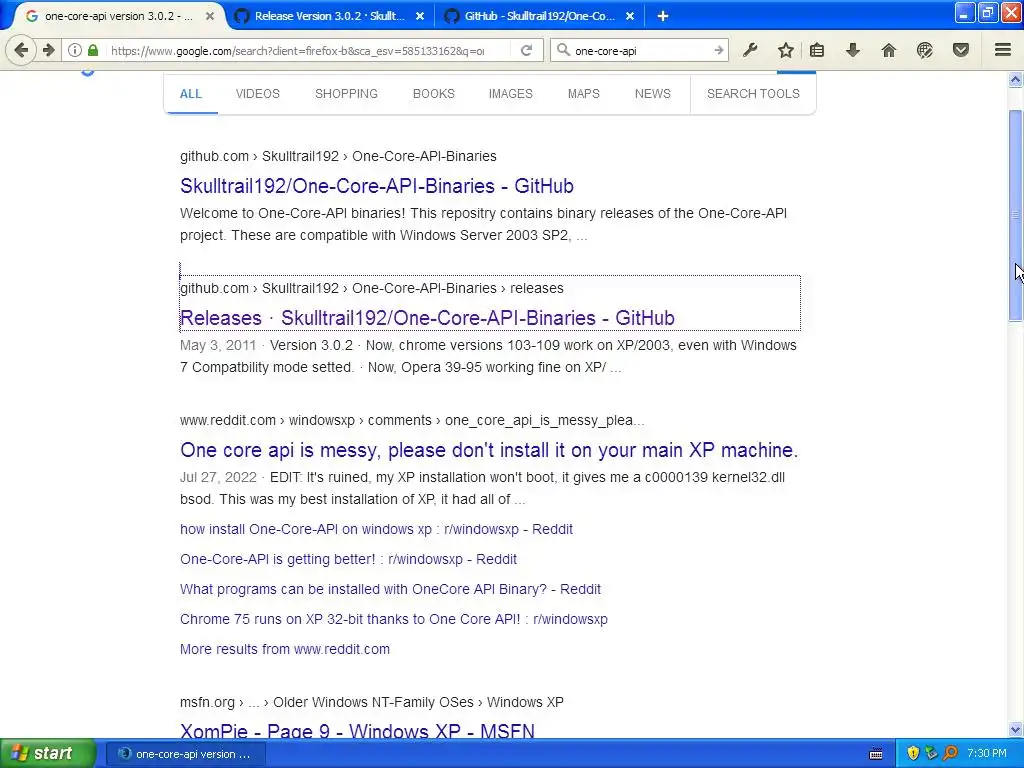Open 'What programs can be installed' Reddit link
This screenshot has width=1024, height=768.
(x=390, y=590)
